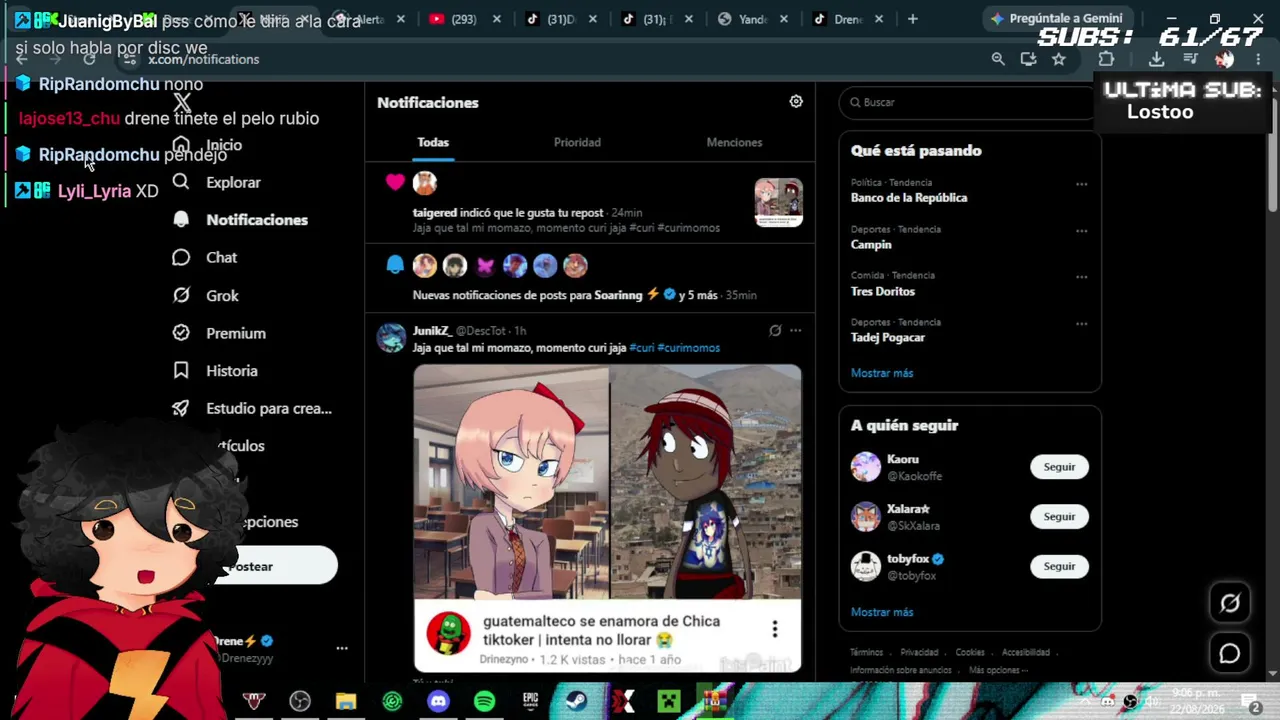Open OBS Studio from the taskbar
Image resolution: width=1280 pixels, height=720 pixels.
[x=300, y=701]
